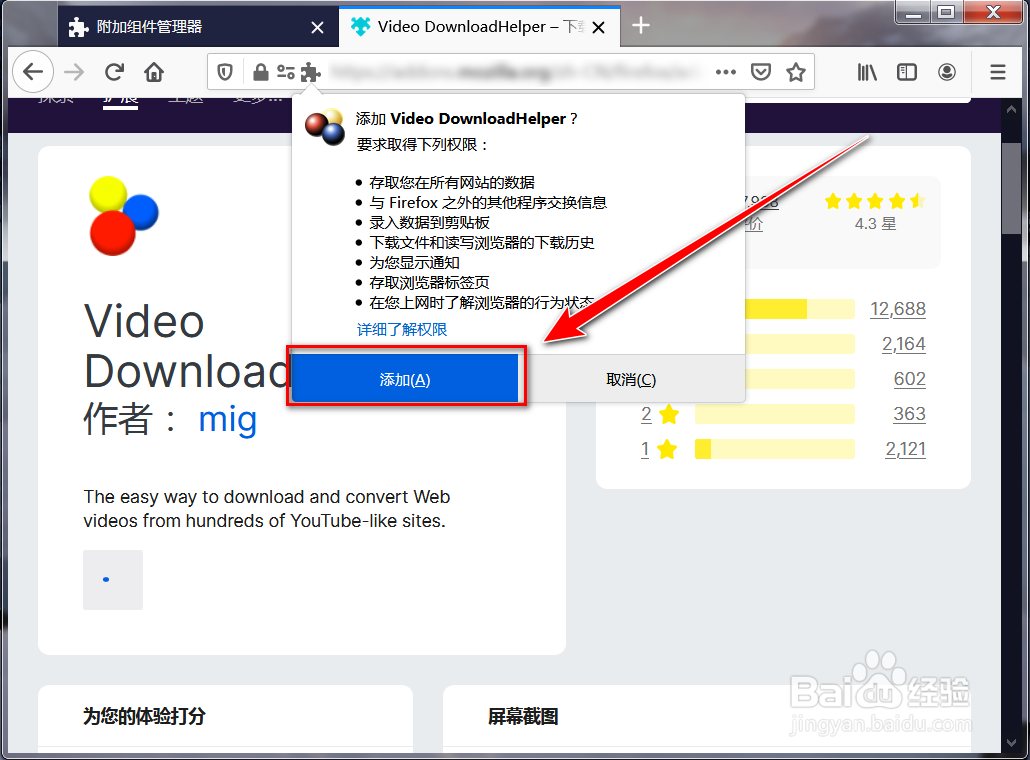Close the add-ons manager tab
The image size is (1030, 760).
pos(317,27)
